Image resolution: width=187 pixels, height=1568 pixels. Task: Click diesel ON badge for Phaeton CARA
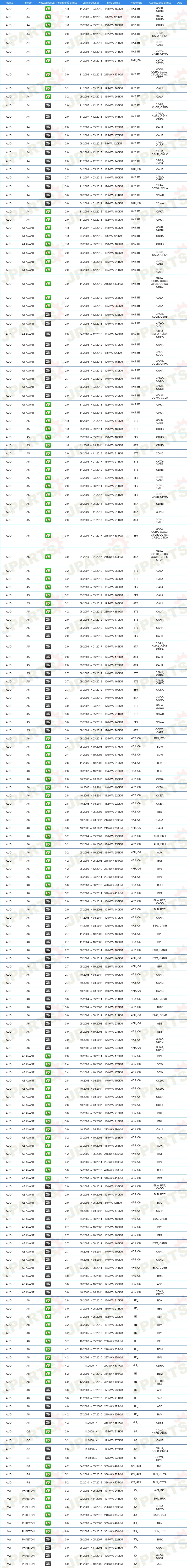(48, 1548)
